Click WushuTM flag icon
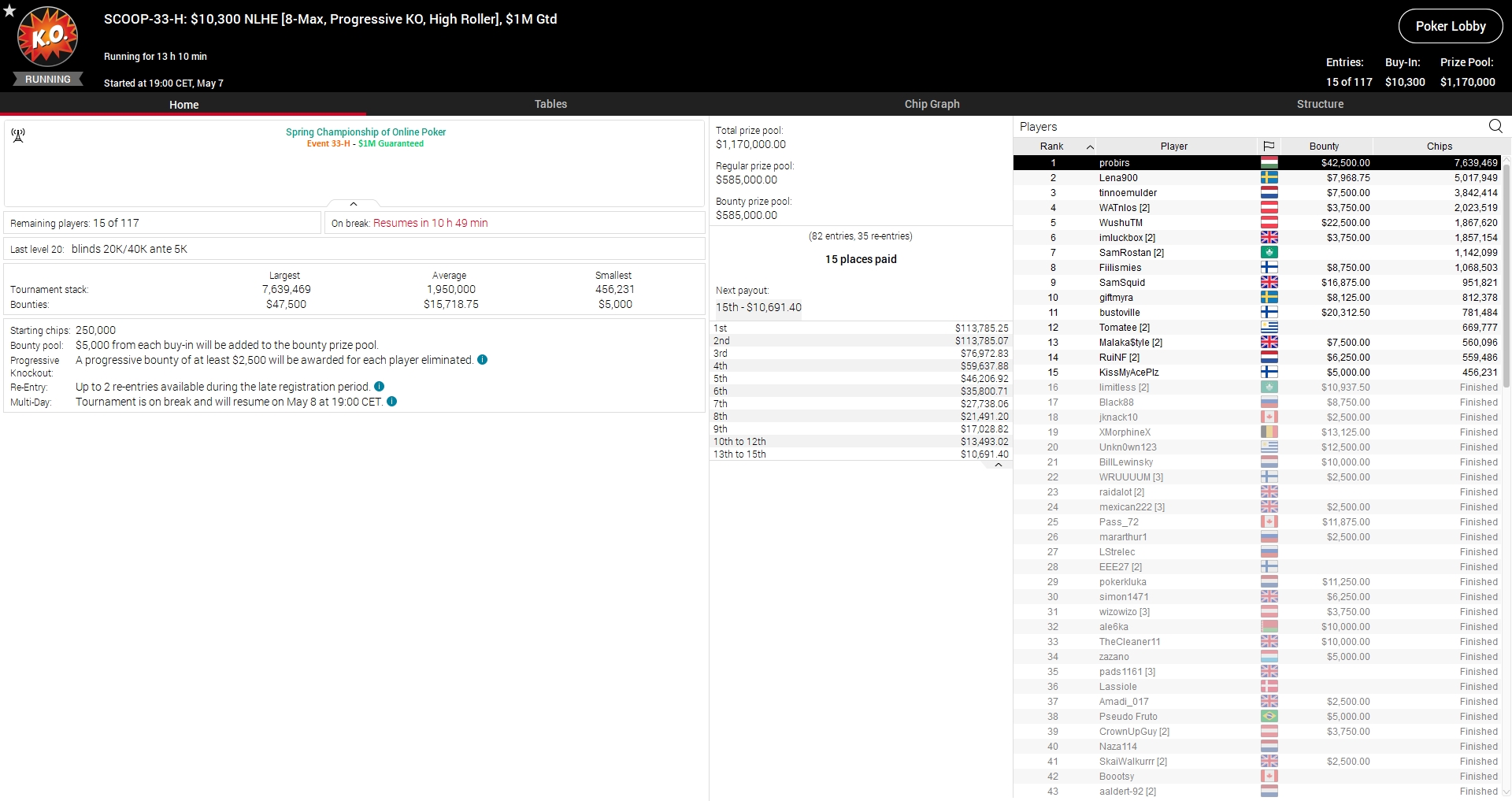Image resolution: width=1512 pixels, height=801 pixels. [1269, 223]
